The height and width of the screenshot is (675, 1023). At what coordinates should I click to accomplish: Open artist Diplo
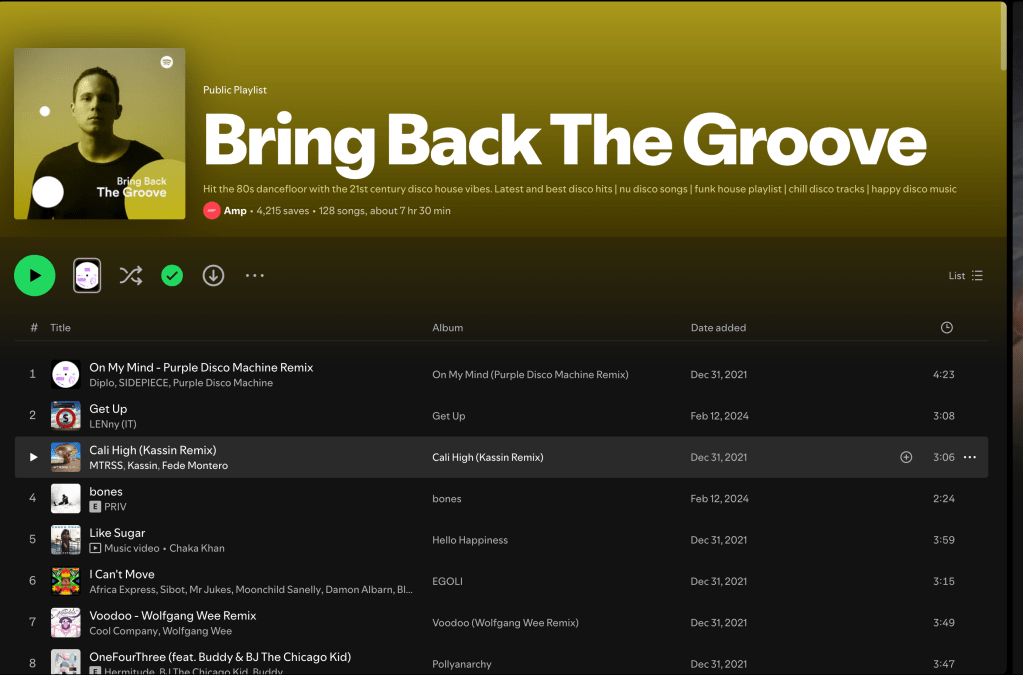[101, 383]
